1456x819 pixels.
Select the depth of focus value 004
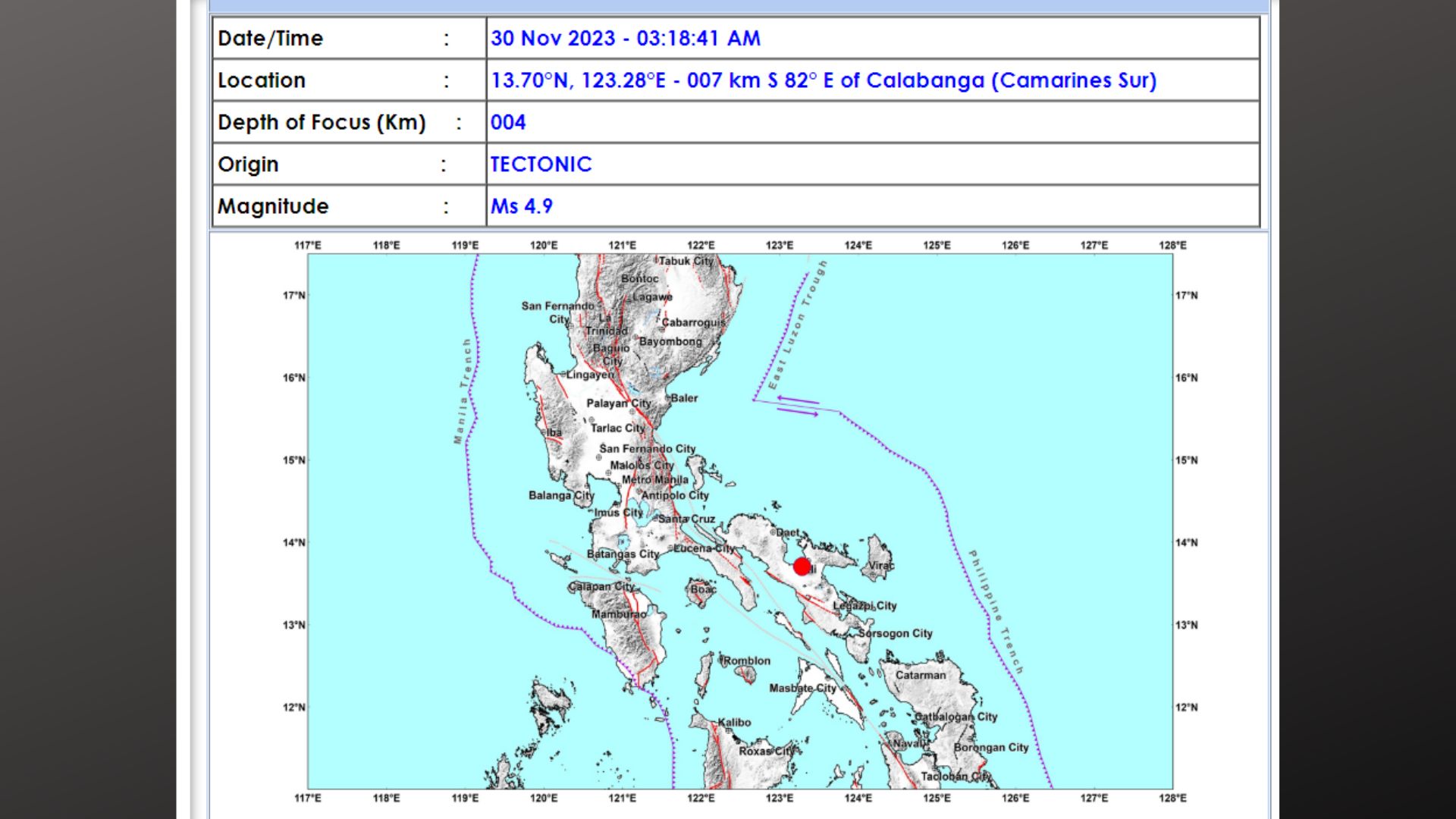508,122
